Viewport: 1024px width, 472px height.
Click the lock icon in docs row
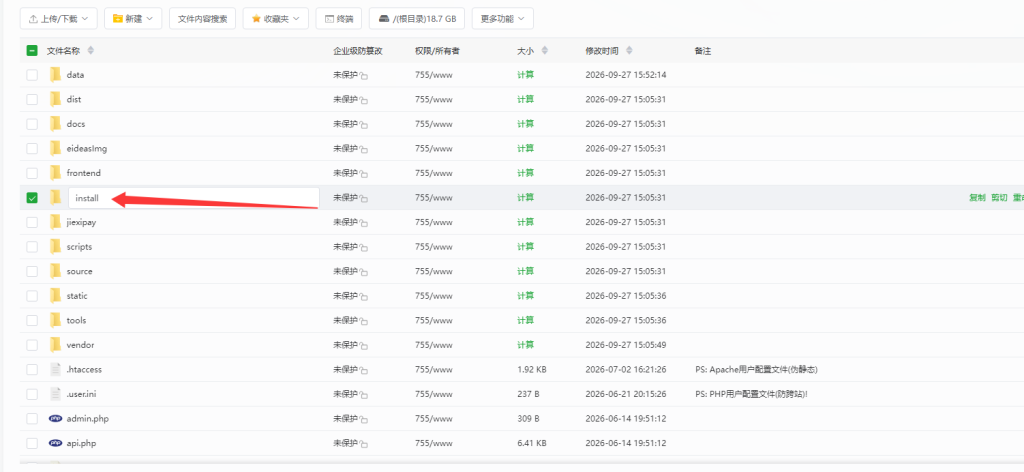click(364, 125)
